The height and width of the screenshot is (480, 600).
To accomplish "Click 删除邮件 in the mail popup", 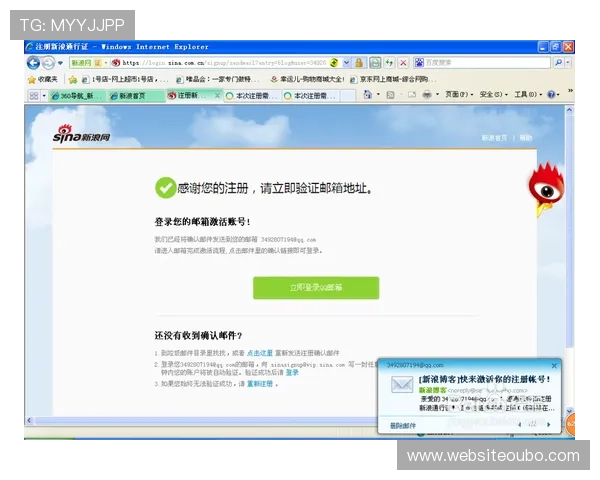I will coord(403,426).
